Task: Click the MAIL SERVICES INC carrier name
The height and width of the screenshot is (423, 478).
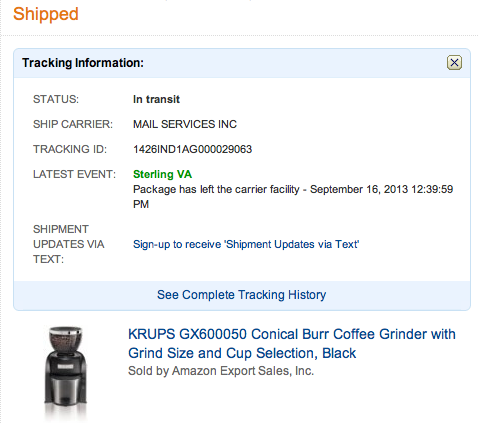Action: 185,124
